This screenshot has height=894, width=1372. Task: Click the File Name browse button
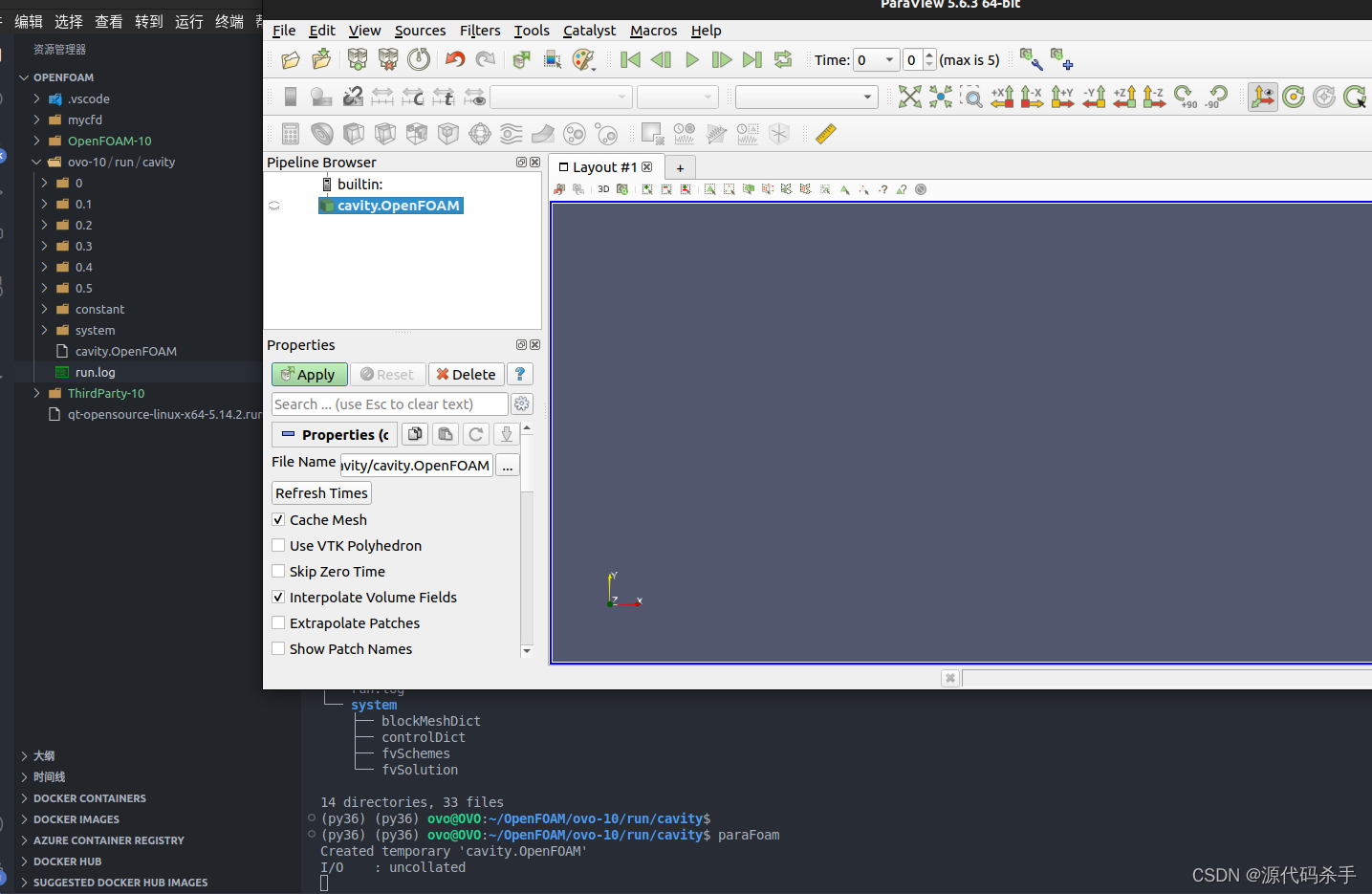[507, 466]
